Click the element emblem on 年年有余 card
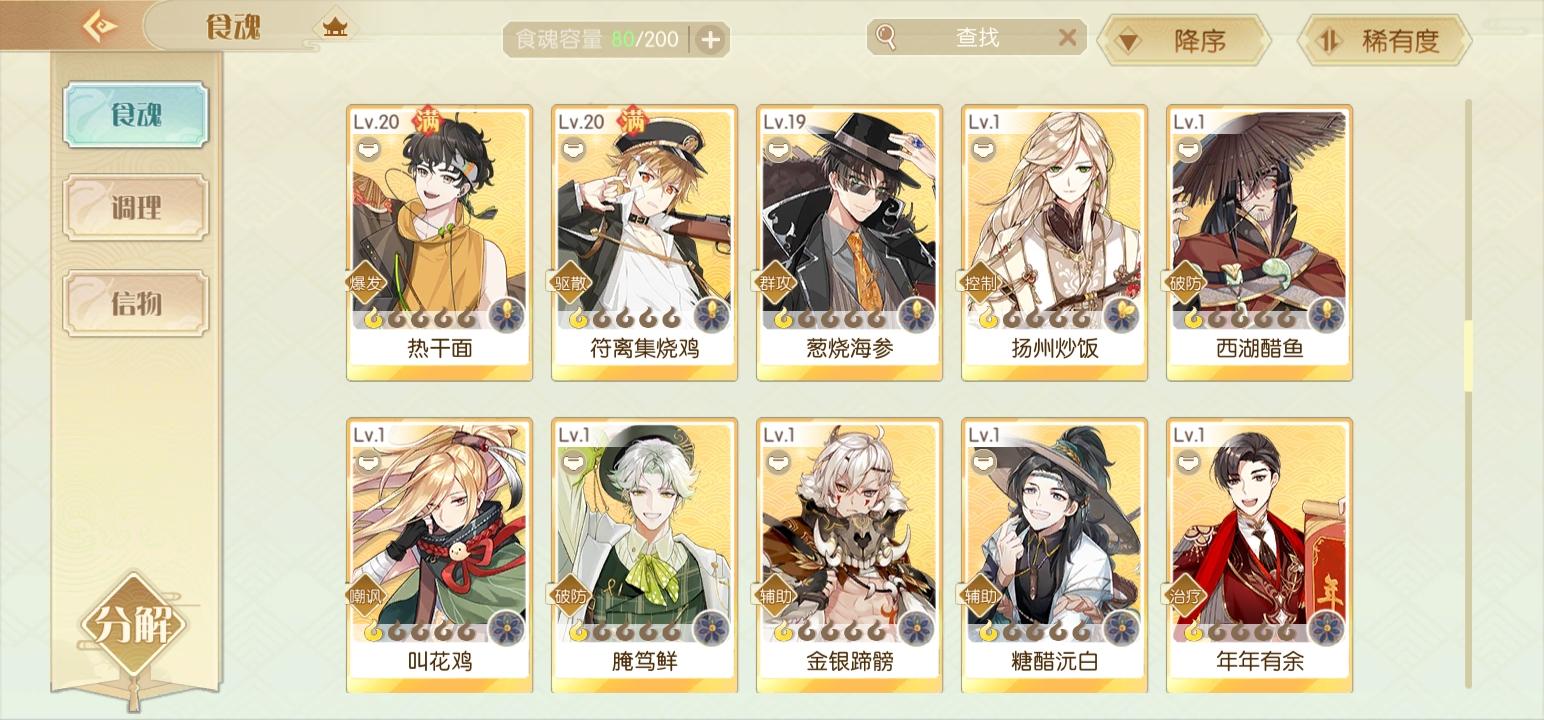 (1326, 628)
